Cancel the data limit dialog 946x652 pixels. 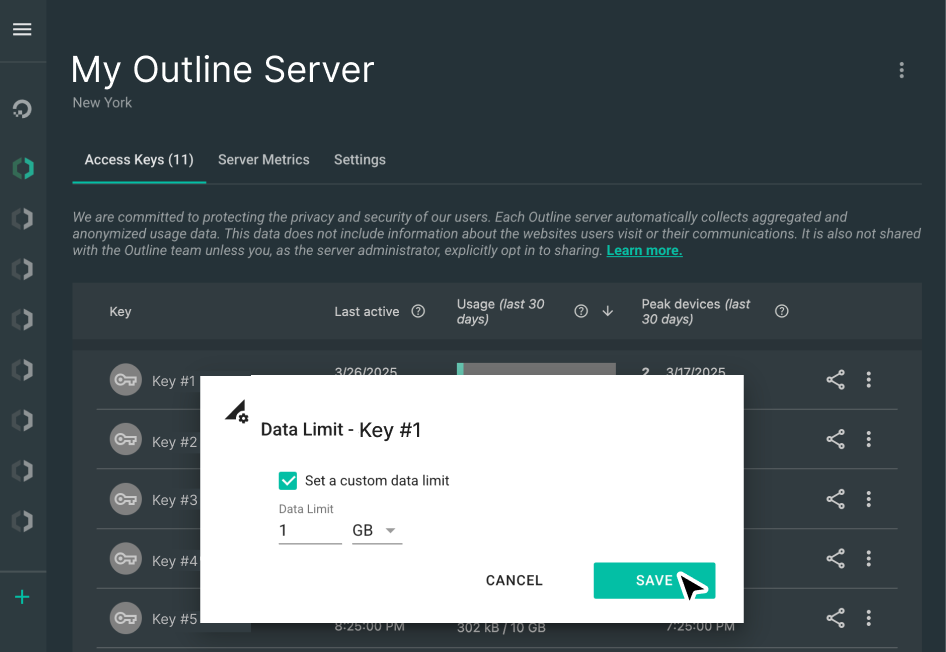514,580
